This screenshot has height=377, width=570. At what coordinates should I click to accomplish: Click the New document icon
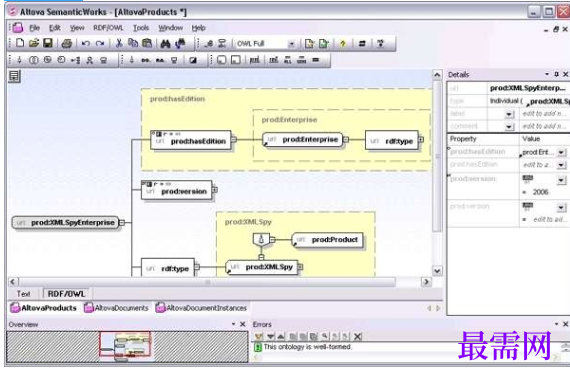point(20,43)
